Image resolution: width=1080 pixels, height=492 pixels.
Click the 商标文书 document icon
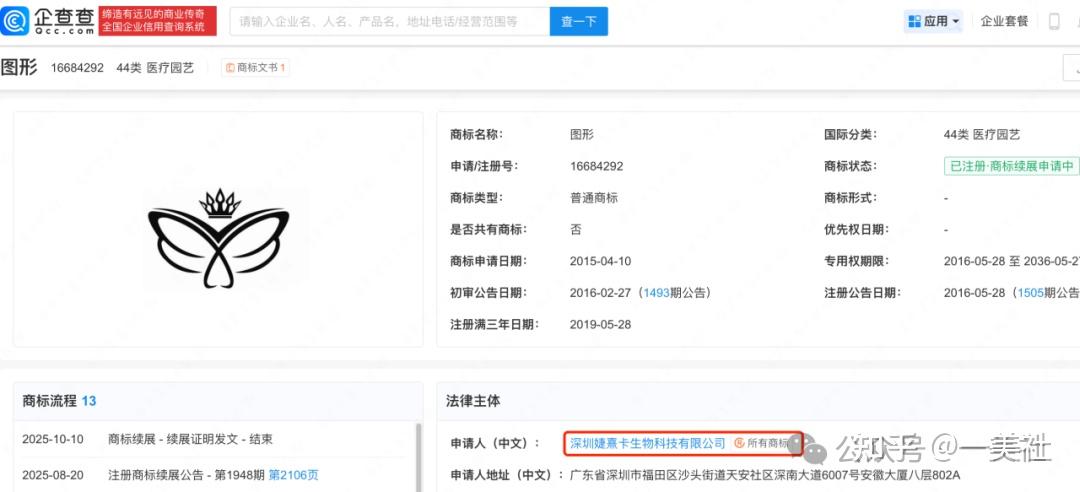click(x=231, y=68)
